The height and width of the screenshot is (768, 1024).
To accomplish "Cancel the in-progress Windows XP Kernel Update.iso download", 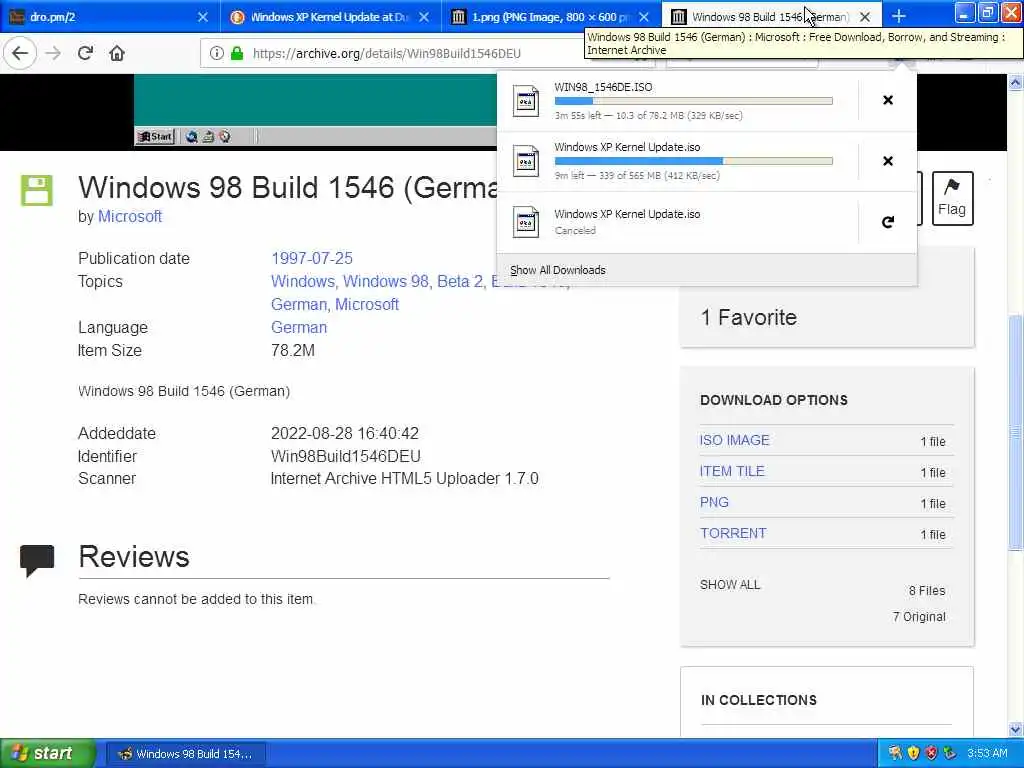I will click(x=888, y=161).
